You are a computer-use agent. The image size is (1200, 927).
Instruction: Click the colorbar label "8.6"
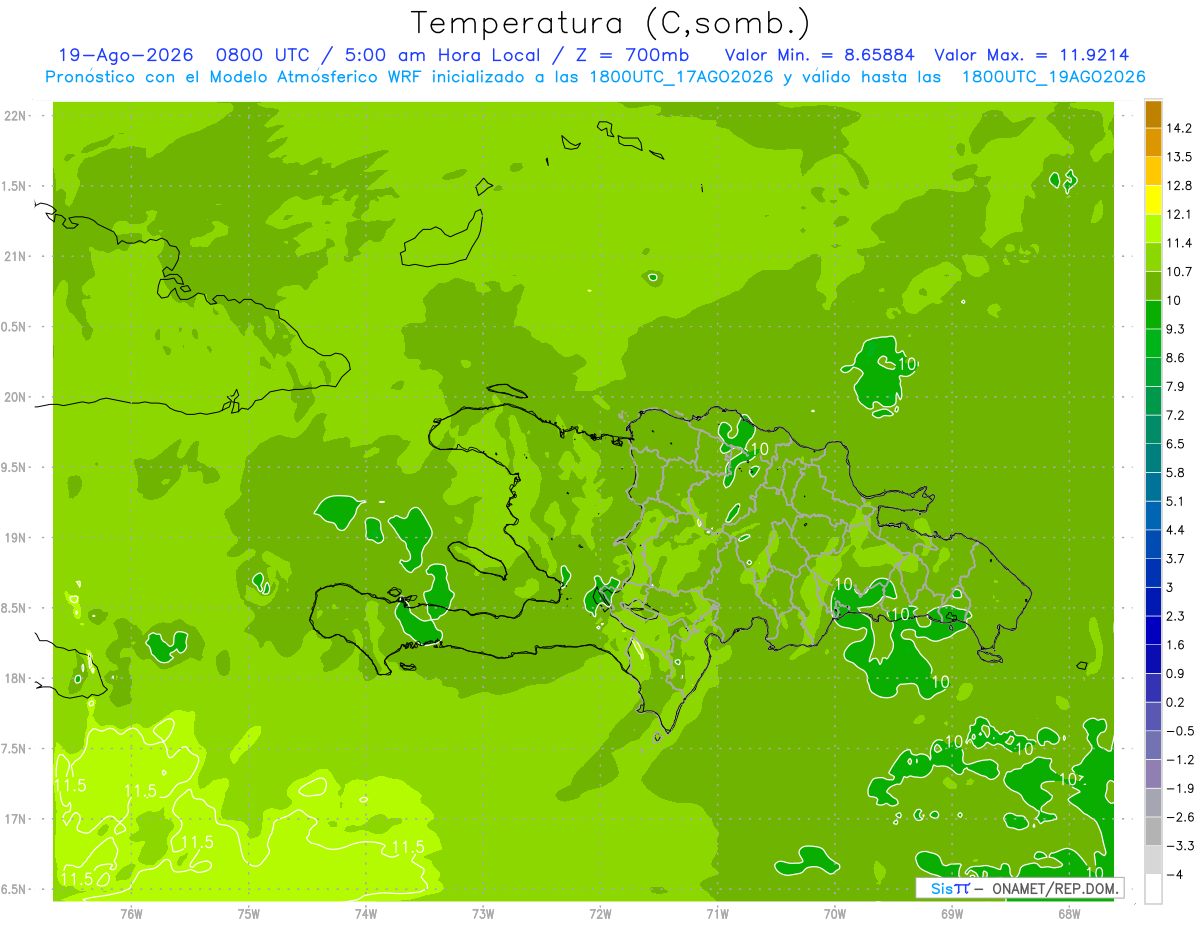click(1176, 358)
